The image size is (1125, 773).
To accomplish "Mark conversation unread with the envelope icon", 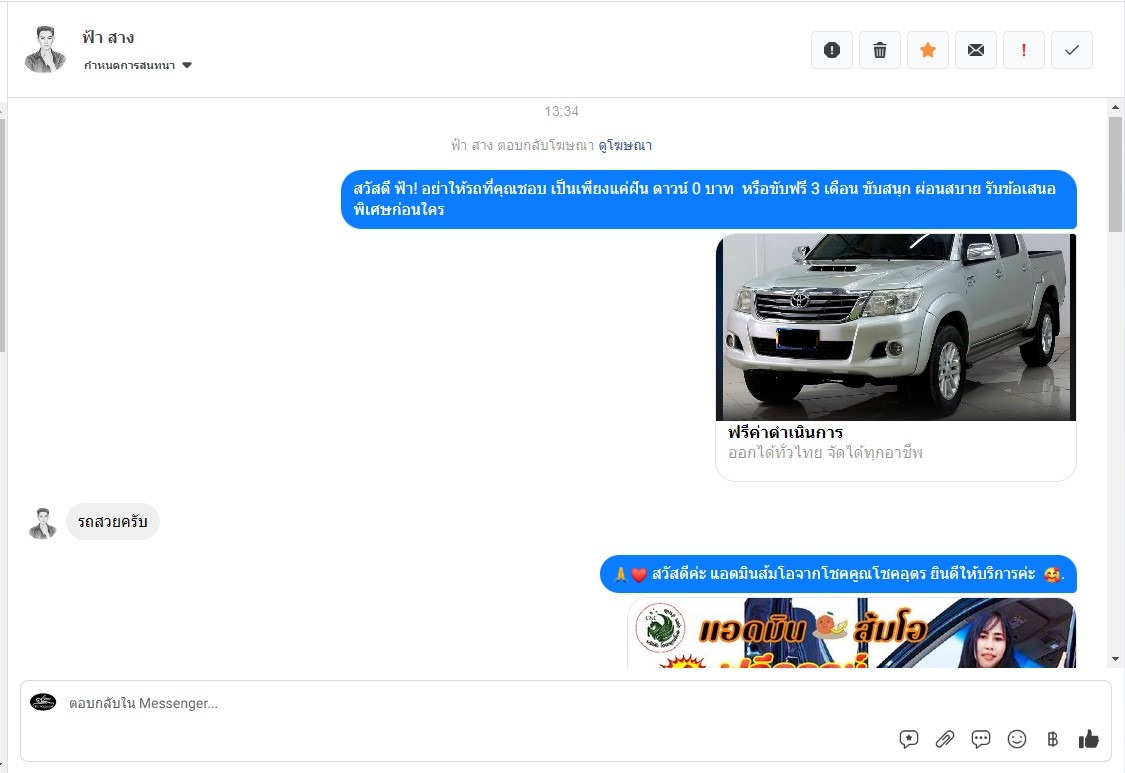I will point(976,50).
